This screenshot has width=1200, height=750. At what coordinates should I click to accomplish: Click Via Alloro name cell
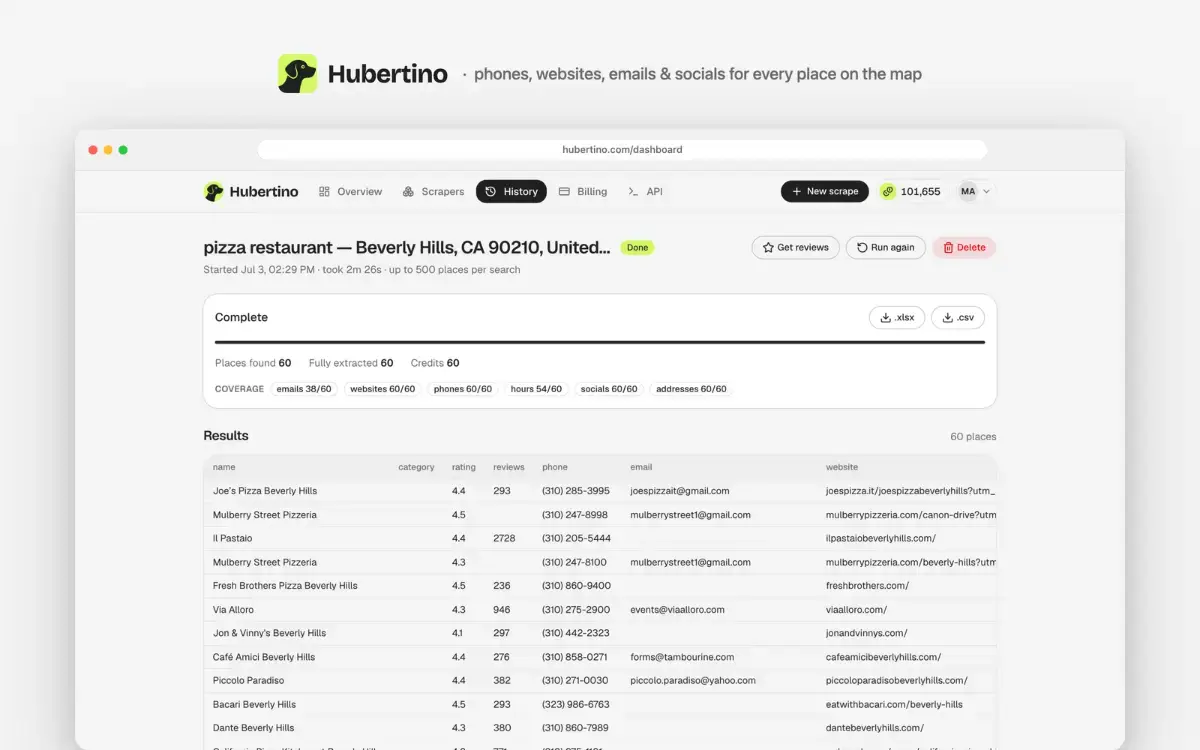coord(233,610)
